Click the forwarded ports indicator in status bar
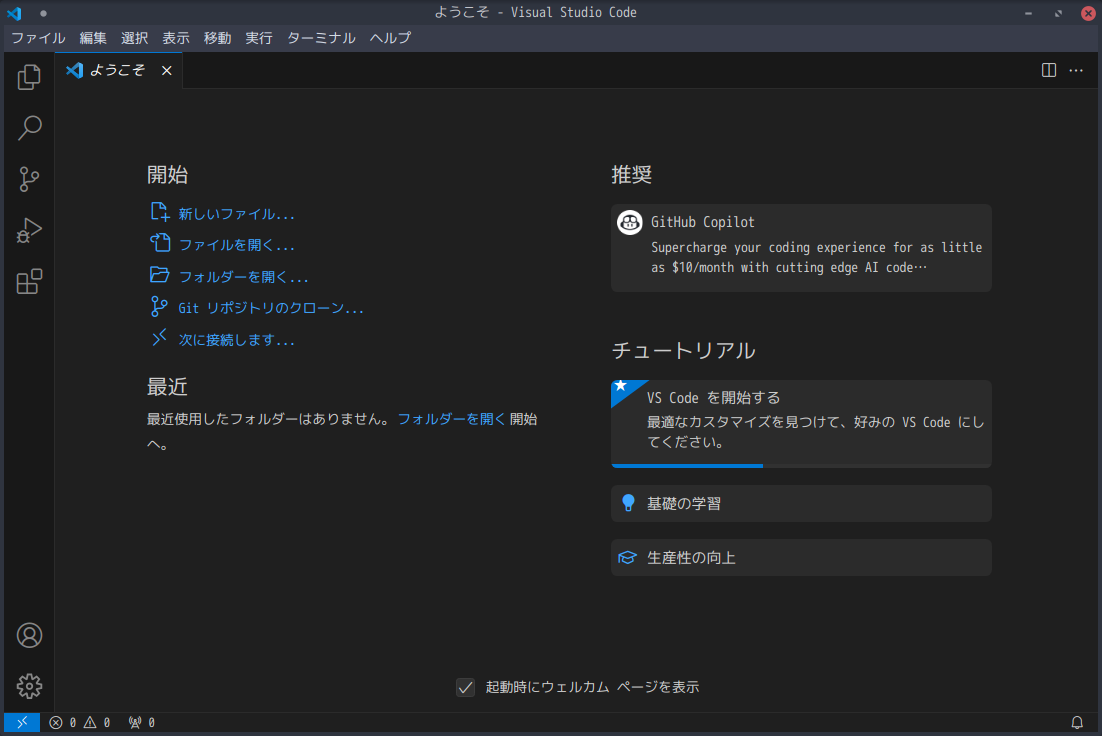 141,723
